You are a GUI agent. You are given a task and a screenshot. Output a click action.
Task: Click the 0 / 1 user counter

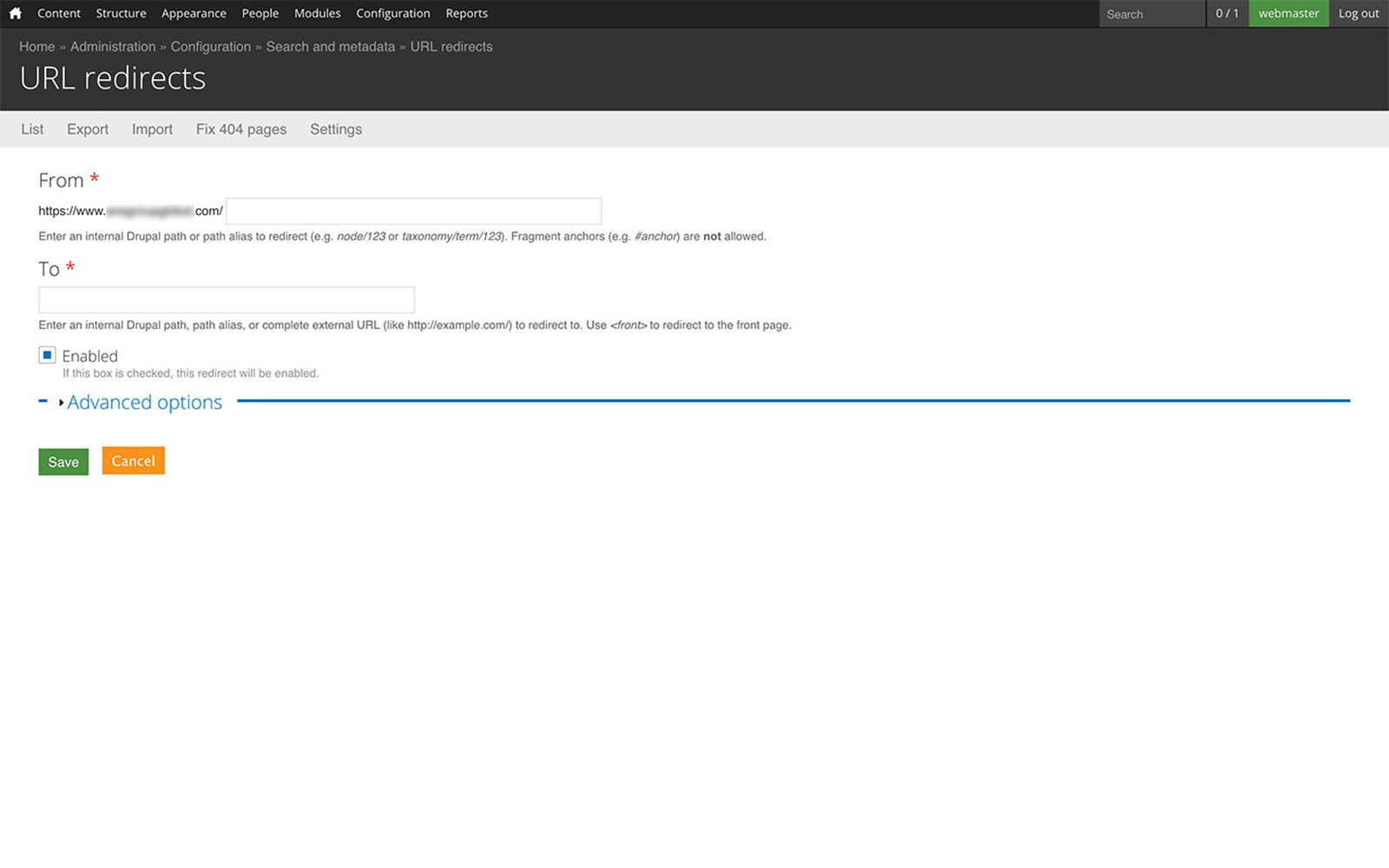coord(1228,13)
